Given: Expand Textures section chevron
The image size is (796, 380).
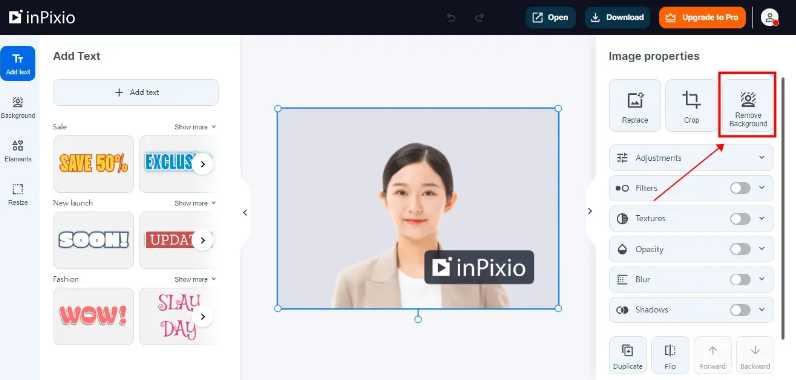Looking at the screenshot, I should pos(761,218).
